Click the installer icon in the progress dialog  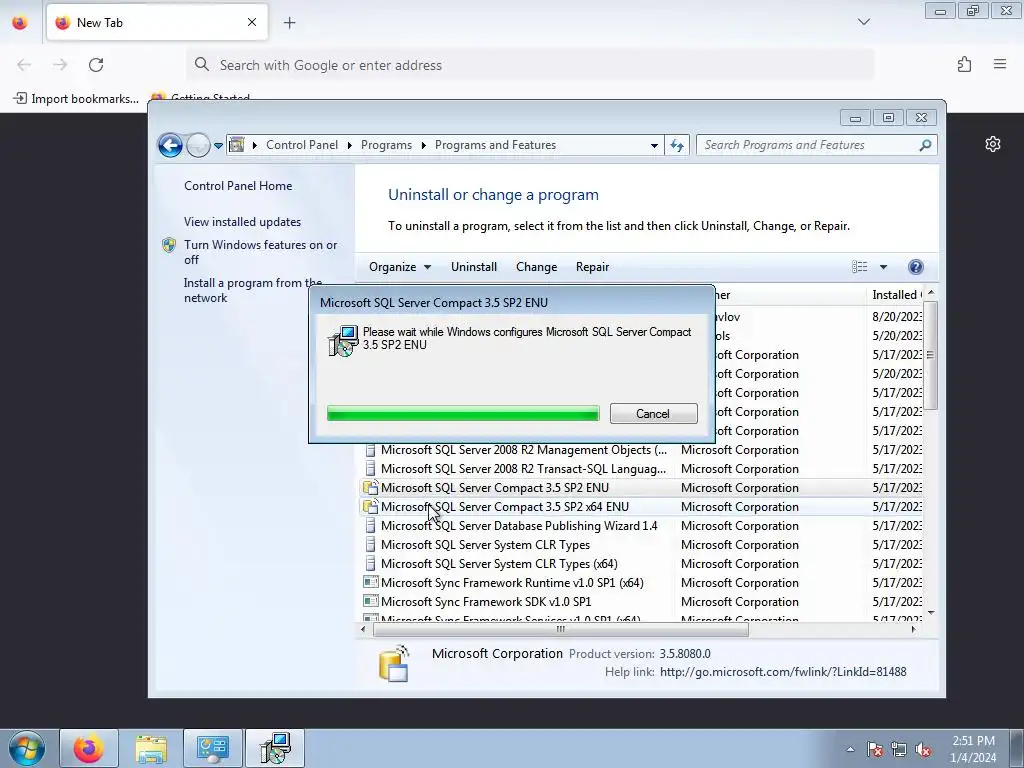click(x=343, y=341)
